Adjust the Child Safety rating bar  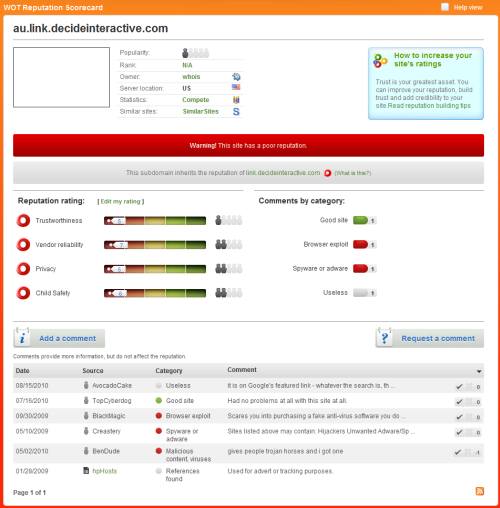point(155,293)
